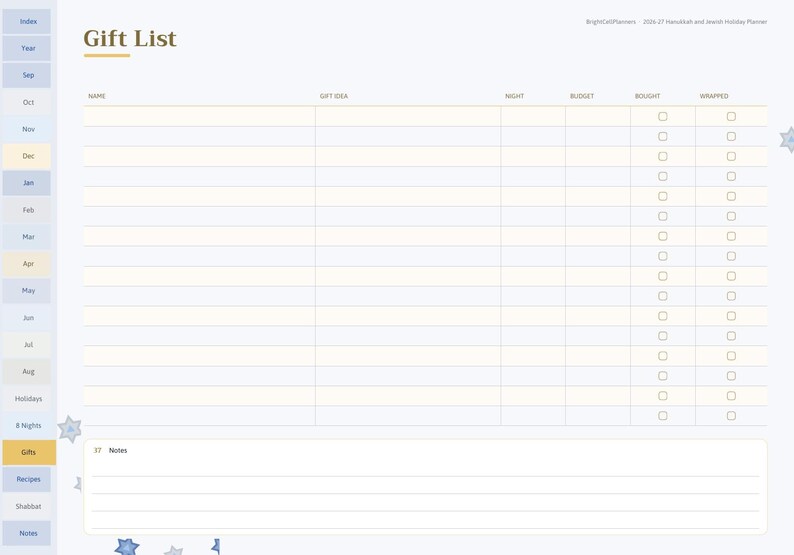Select the Nov month tab
This screenshot has height=555, width=794.
pyautogui.click(x=27, y=129)
